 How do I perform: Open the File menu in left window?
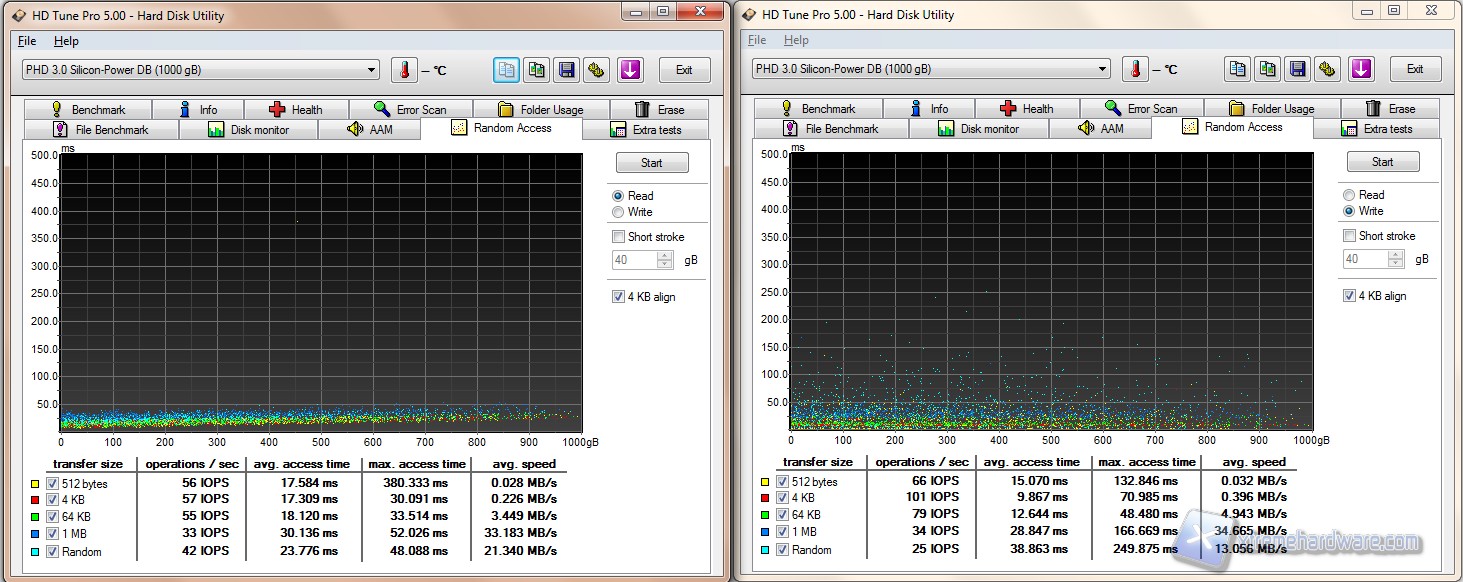pyautogui.click(x=27, y=41)
